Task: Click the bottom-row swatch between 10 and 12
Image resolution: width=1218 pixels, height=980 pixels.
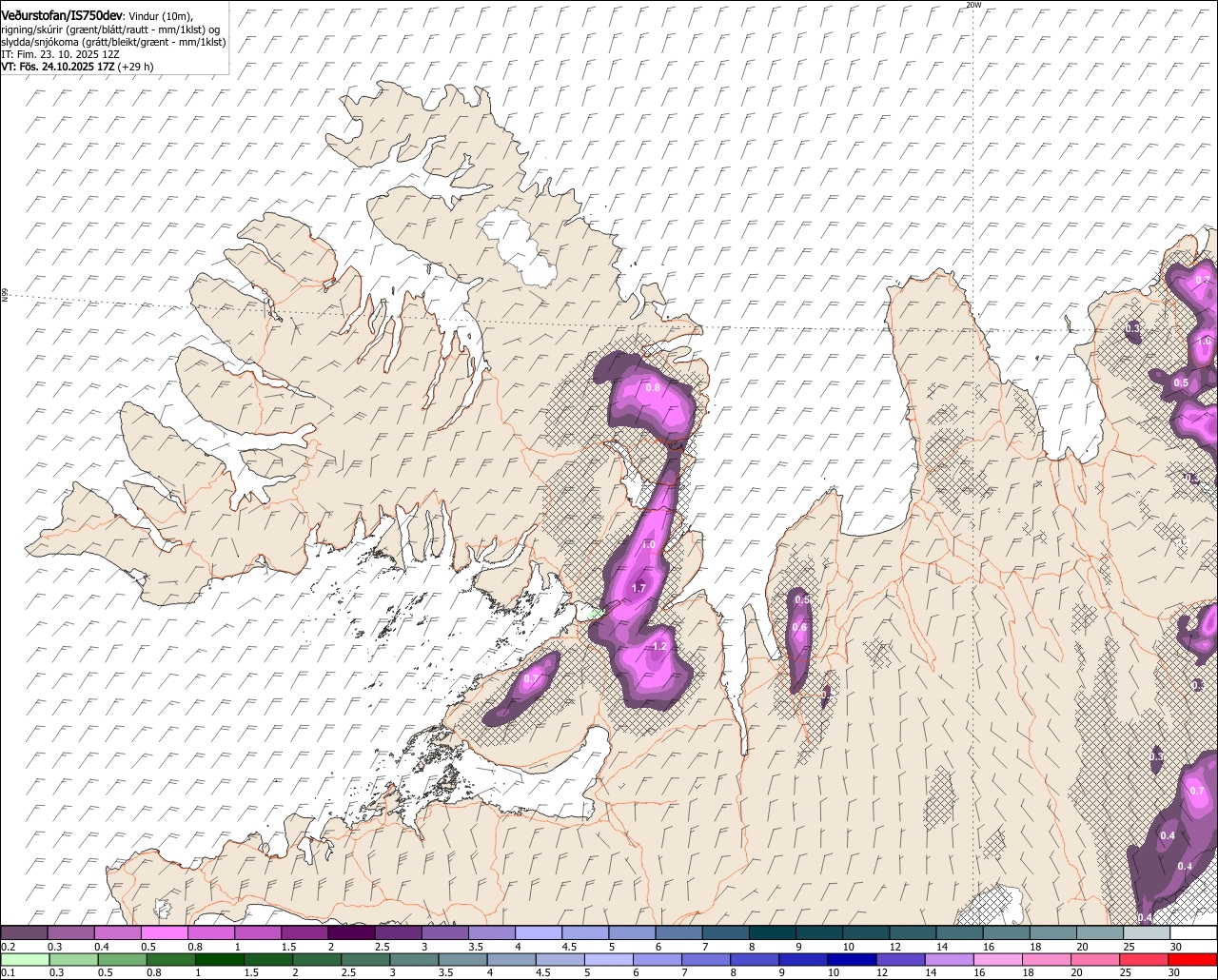Action: pyautogui.click(x=853, y=960)
